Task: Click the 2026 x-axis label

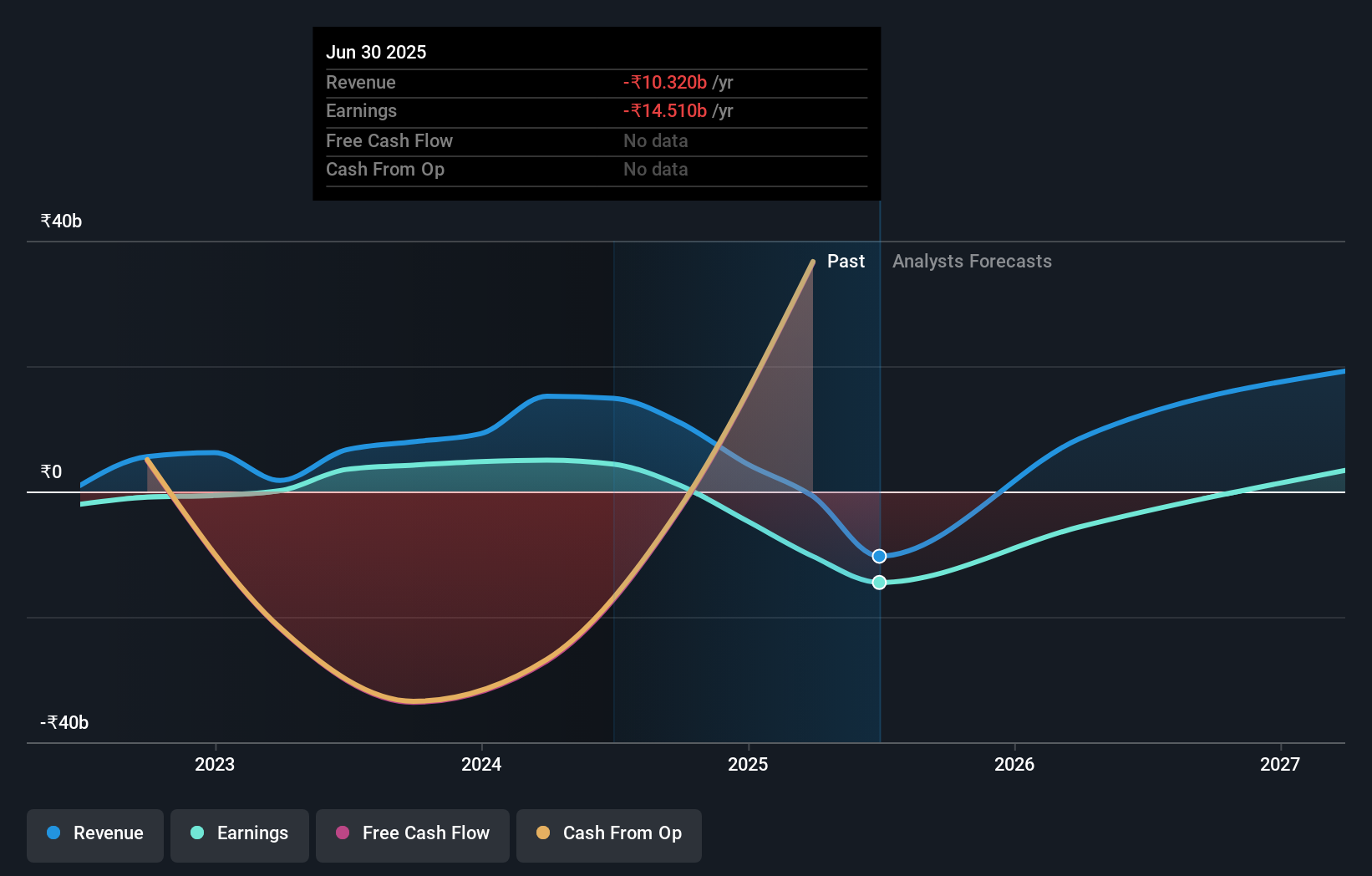Action: point(1014,764)
